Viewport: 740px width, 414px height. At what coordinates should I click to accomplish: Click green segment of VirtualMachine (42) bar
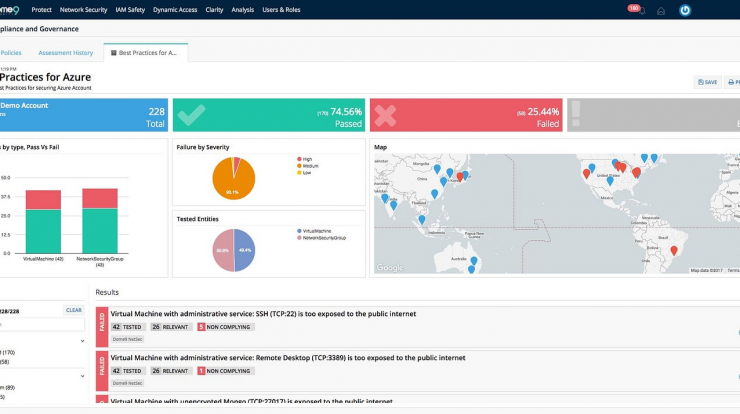pyautogui.click(x=43, y=231)
